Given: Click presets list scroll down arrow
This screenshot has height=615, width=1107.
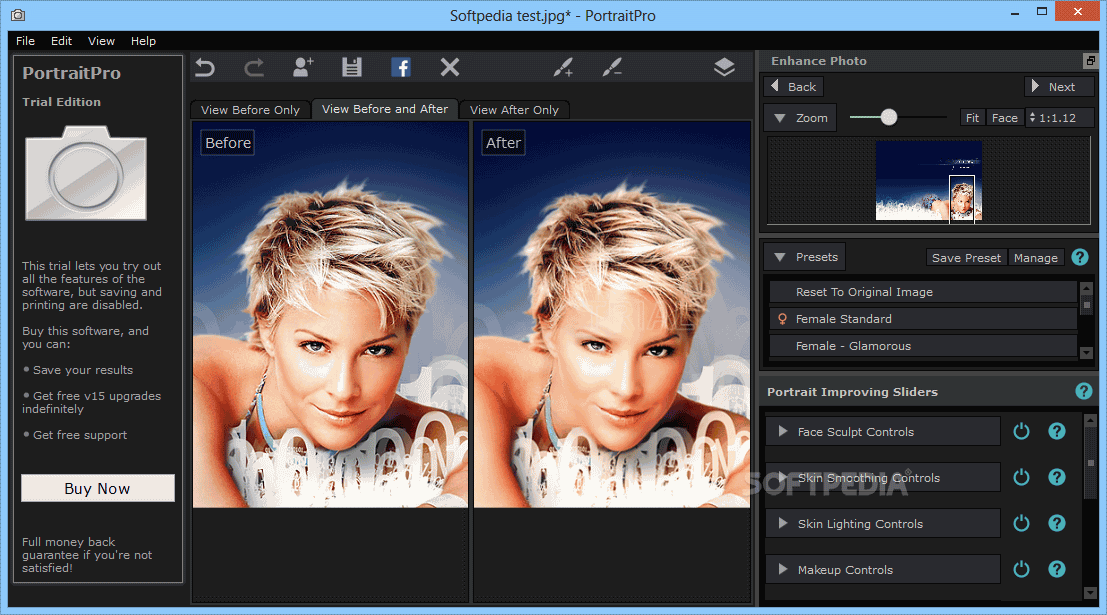Looking at the screenshot, I should (x=1087, y=352).
